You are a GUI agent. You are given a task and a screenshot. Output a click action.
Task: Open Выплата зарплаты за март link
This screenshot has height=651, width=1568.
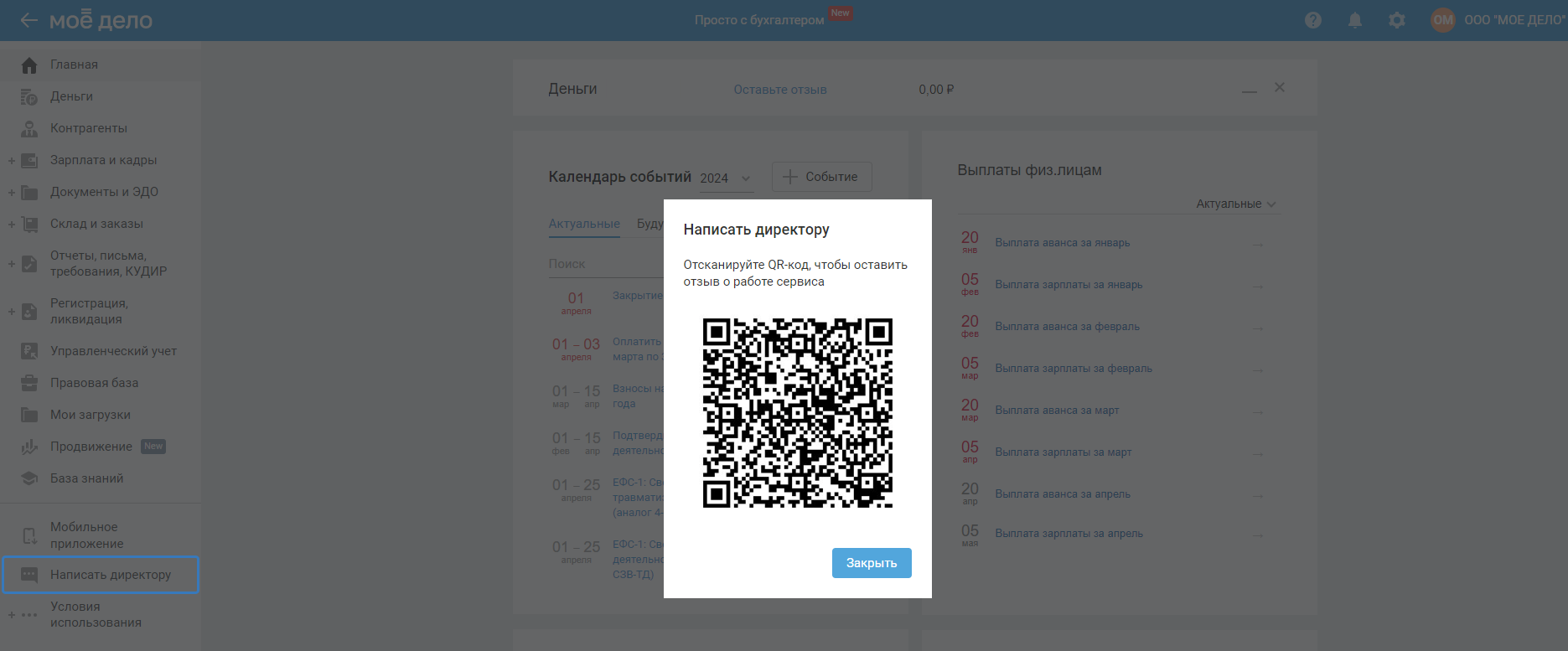point(1063,452)
